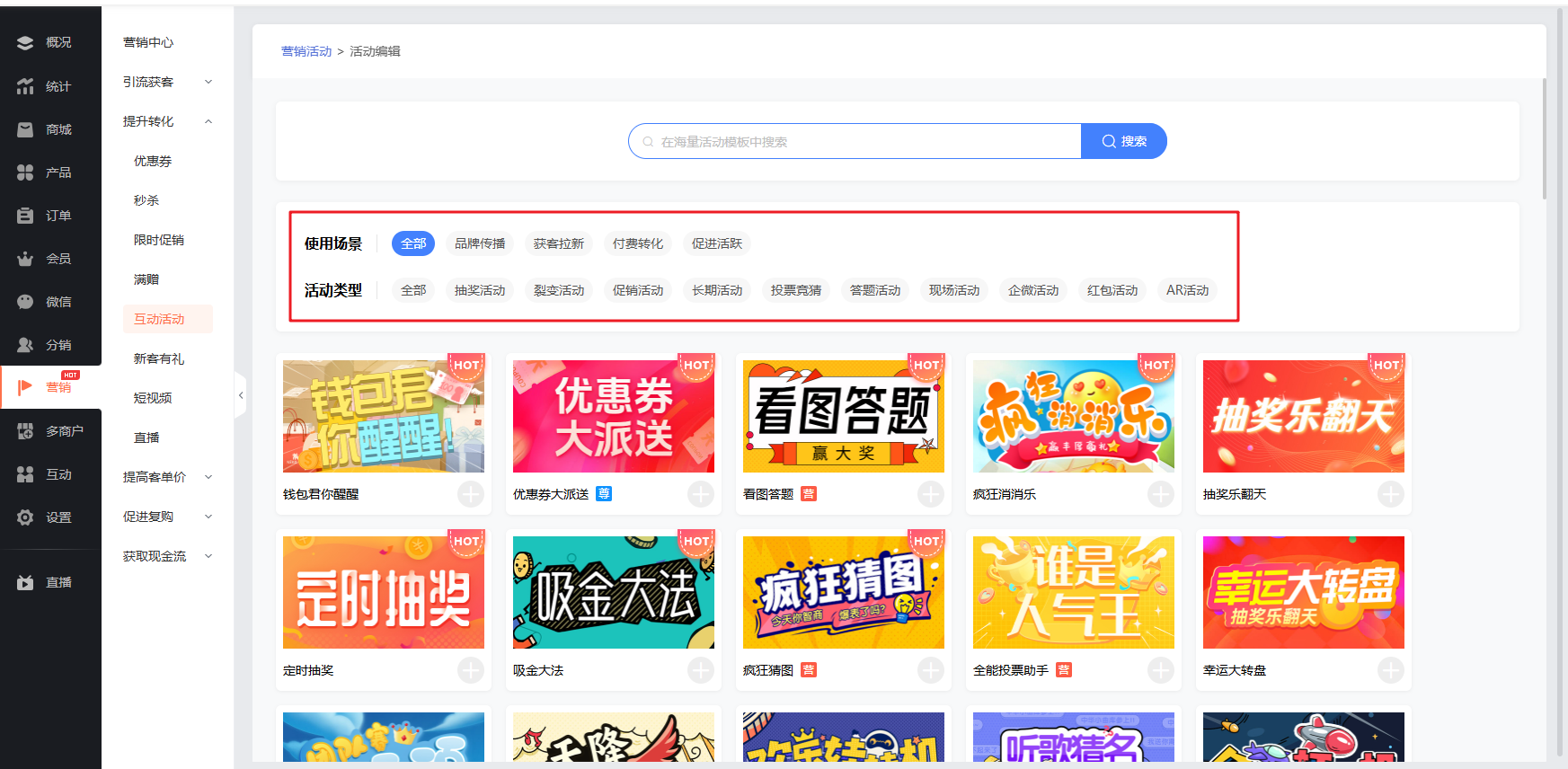The width and height of the screenshot is (1568, 769).
Task: Open the 吸金大法 template thumbnail
Action: pyautogui.click(x=614, y=593)
